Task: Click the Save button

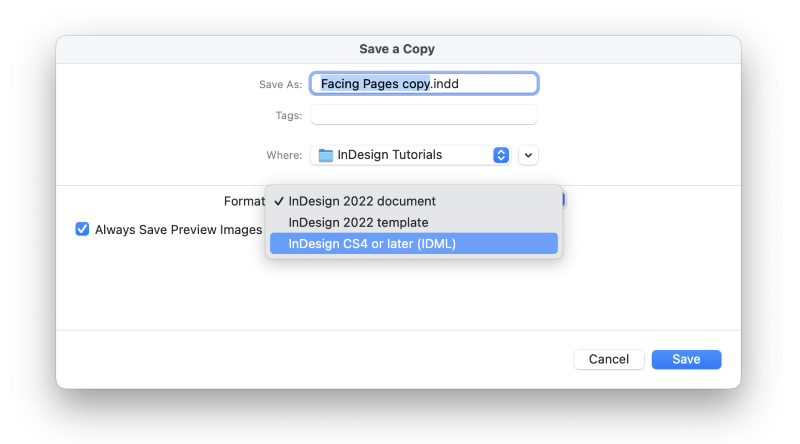Action: [686, 359]
